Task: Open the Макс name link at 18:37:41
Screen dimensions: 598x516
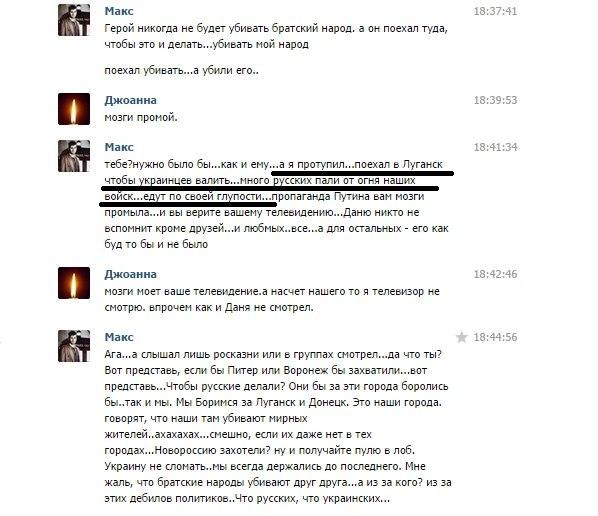Action: click(x=119, y=11)
